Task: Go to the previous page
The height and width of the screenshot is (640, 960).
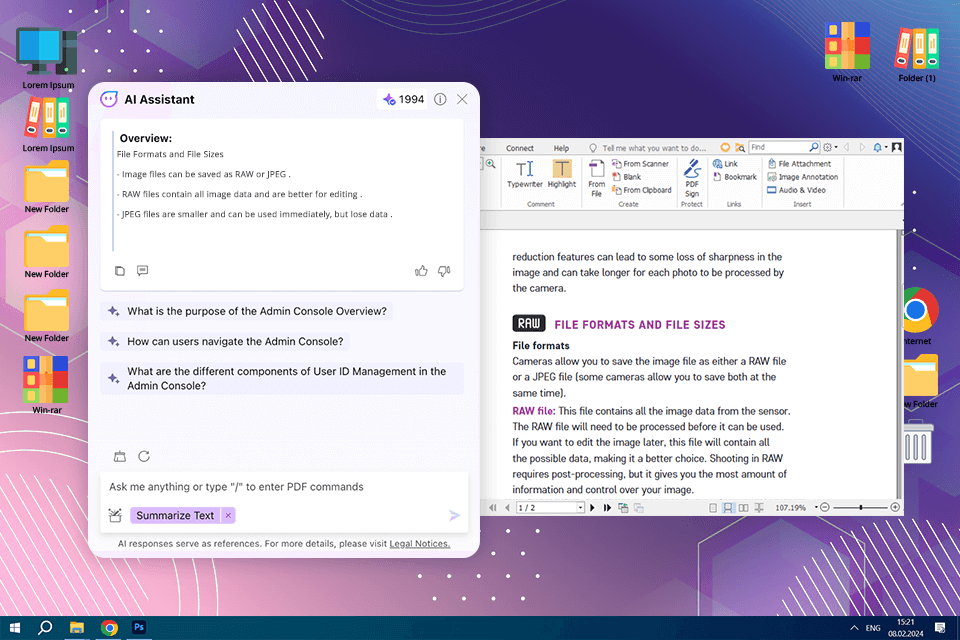Action: (507, 508)
